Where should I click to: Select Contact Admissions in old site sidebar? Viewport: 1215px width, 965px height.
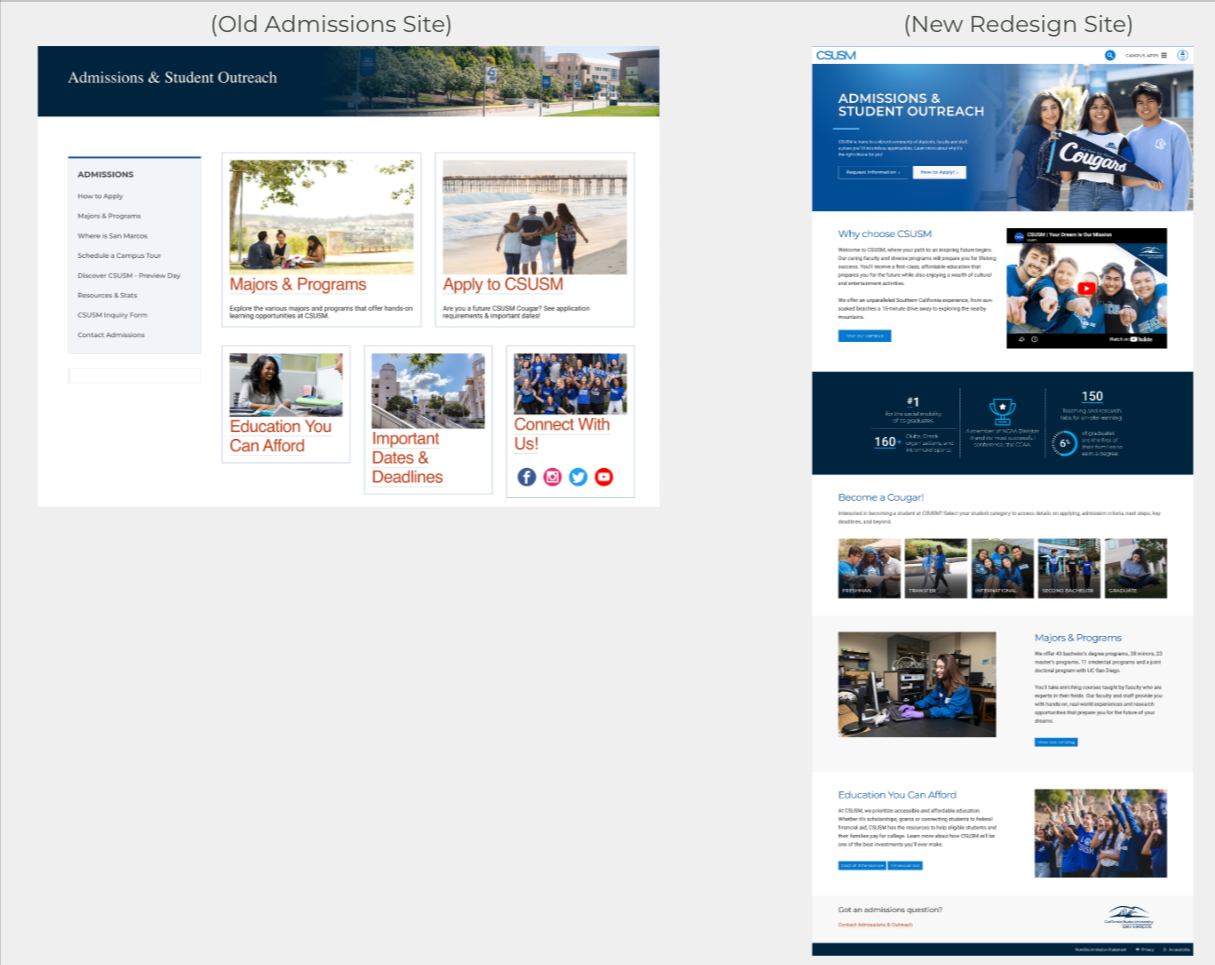(x=111, y=335)
